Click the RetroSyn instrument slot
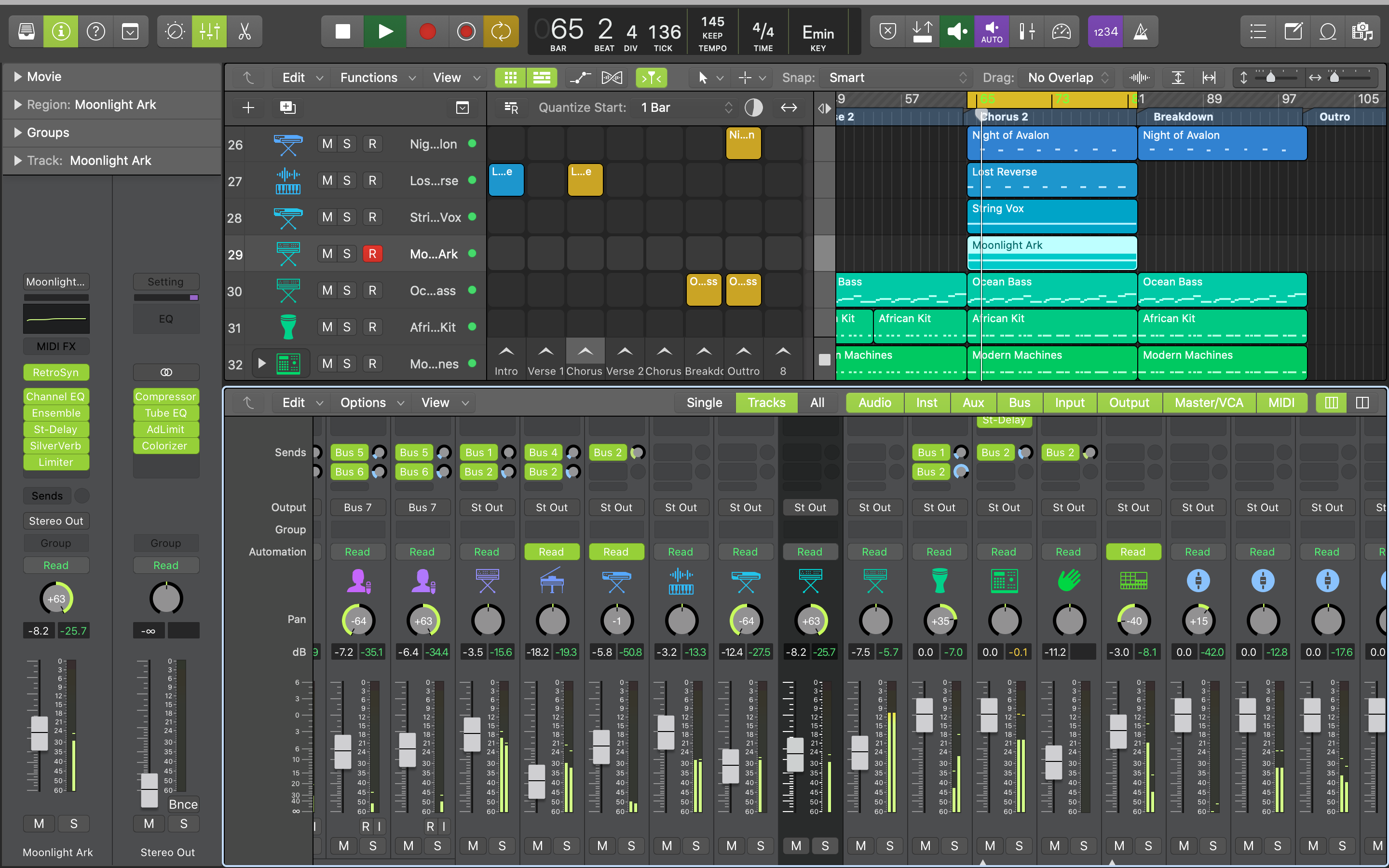Image resolution: width=1389 pixels, height=868 pixels. [x=55, y=373]
